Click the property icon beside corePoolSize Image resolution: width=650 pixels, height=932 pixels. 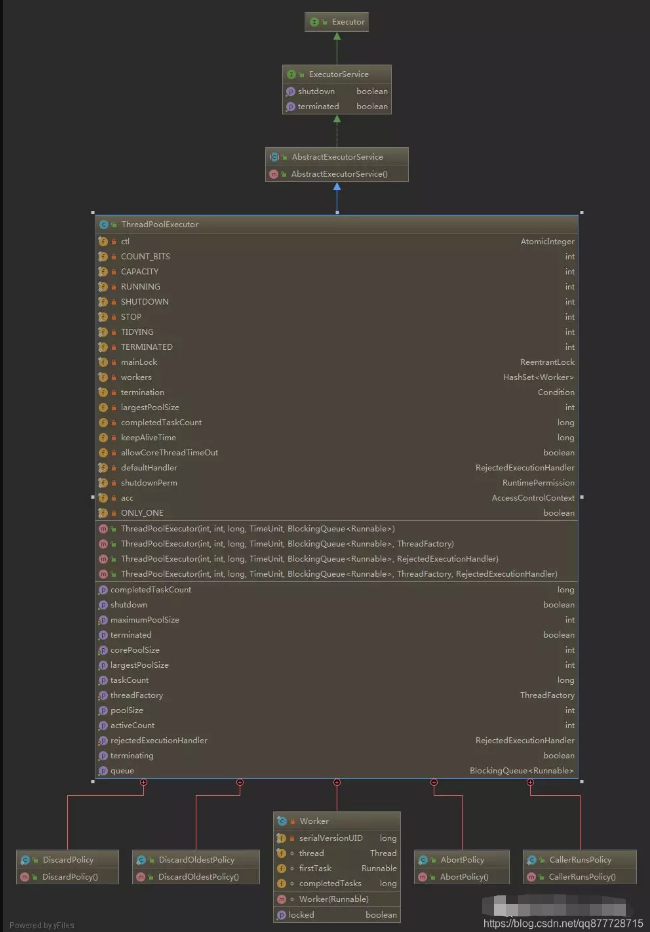(103, 650)
